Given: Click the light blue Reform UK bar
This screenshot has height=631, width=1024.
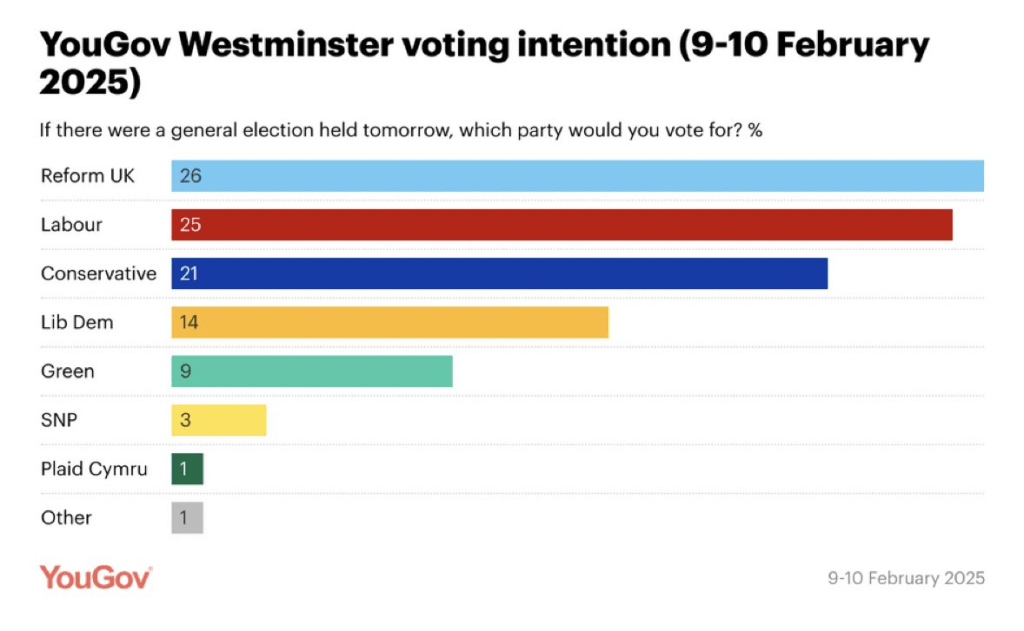Looking at the screenshot, I should 577,176.
